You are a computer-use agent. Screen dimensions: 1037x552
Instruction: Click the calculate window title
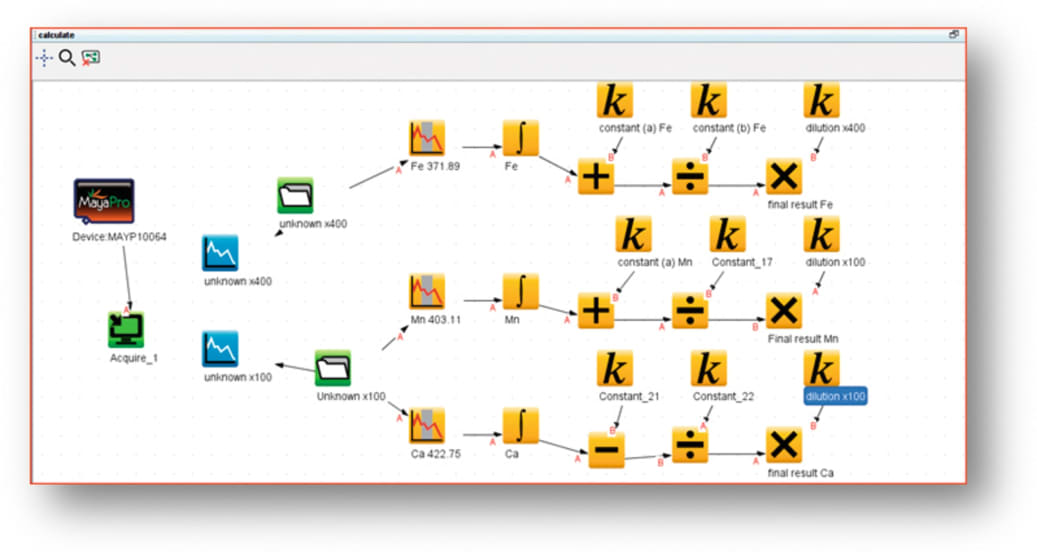[56, 35]
